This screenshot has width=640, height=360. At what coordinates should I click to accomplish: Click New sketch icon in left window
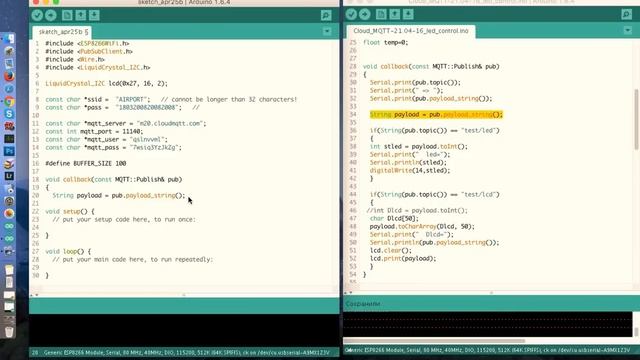tap(67, 16)
